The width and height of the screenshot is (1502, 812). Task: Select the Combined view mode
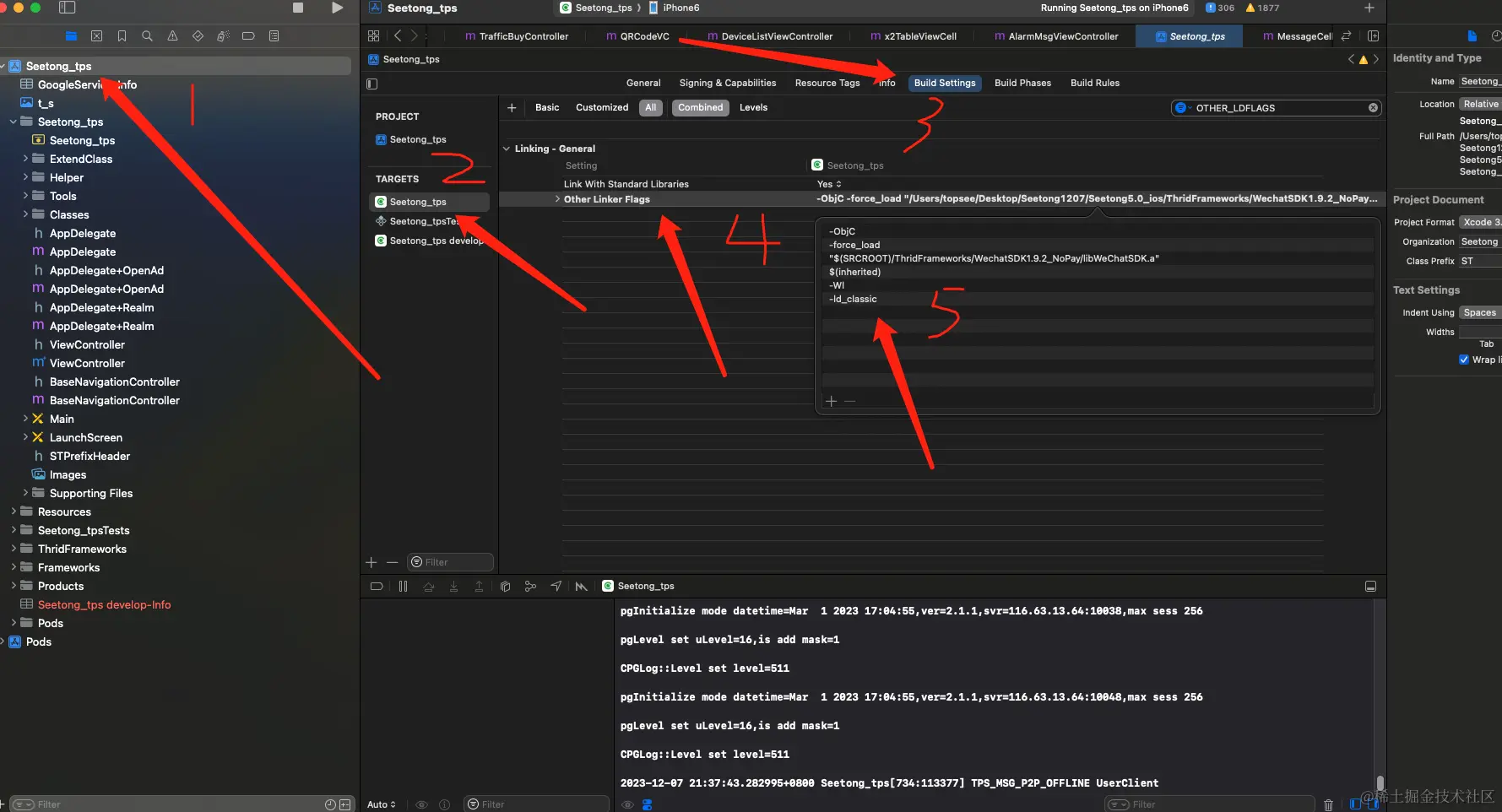point(701,108)
